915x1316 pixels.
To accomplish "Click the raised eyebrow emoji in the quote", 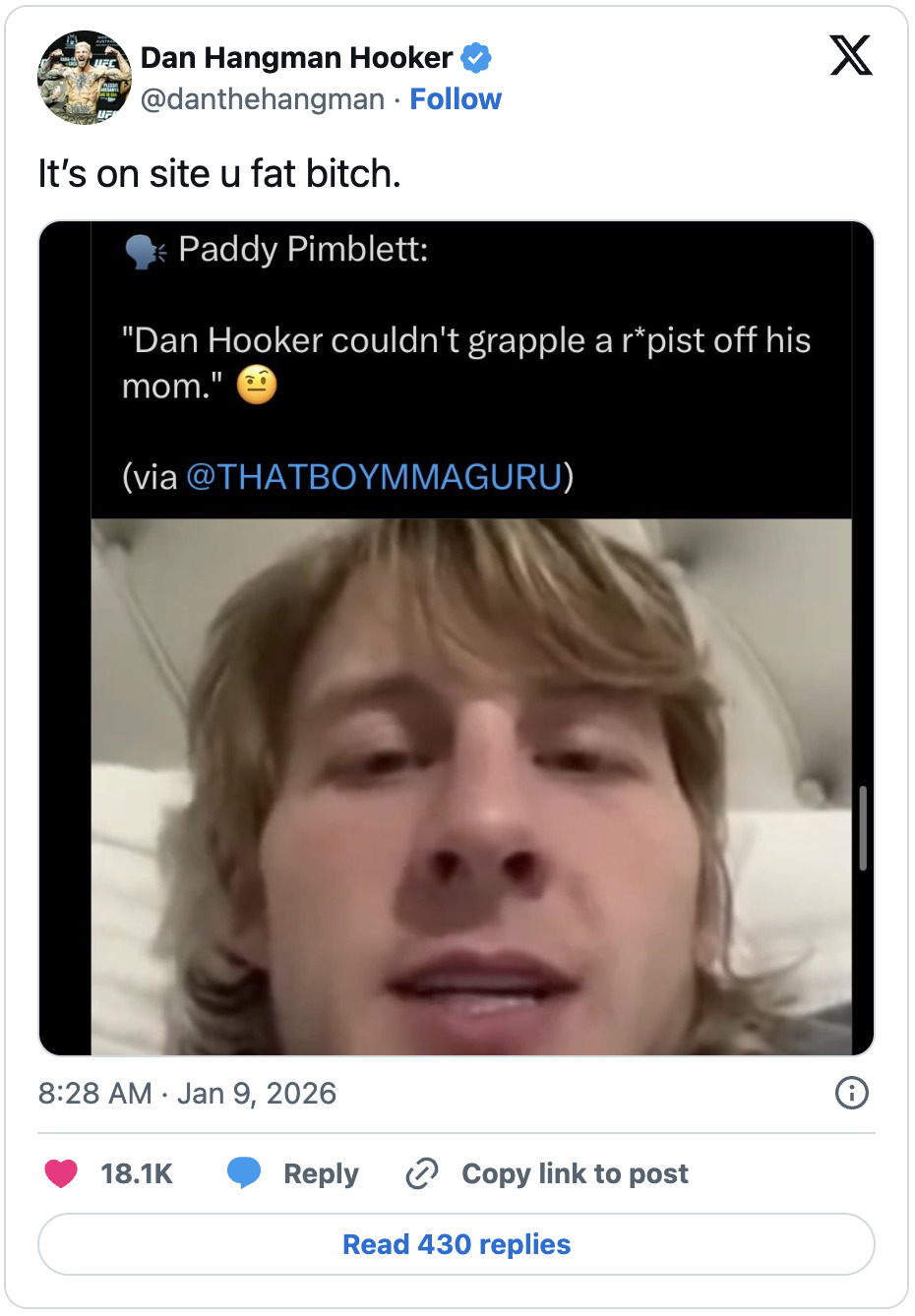I will [257, 385].
